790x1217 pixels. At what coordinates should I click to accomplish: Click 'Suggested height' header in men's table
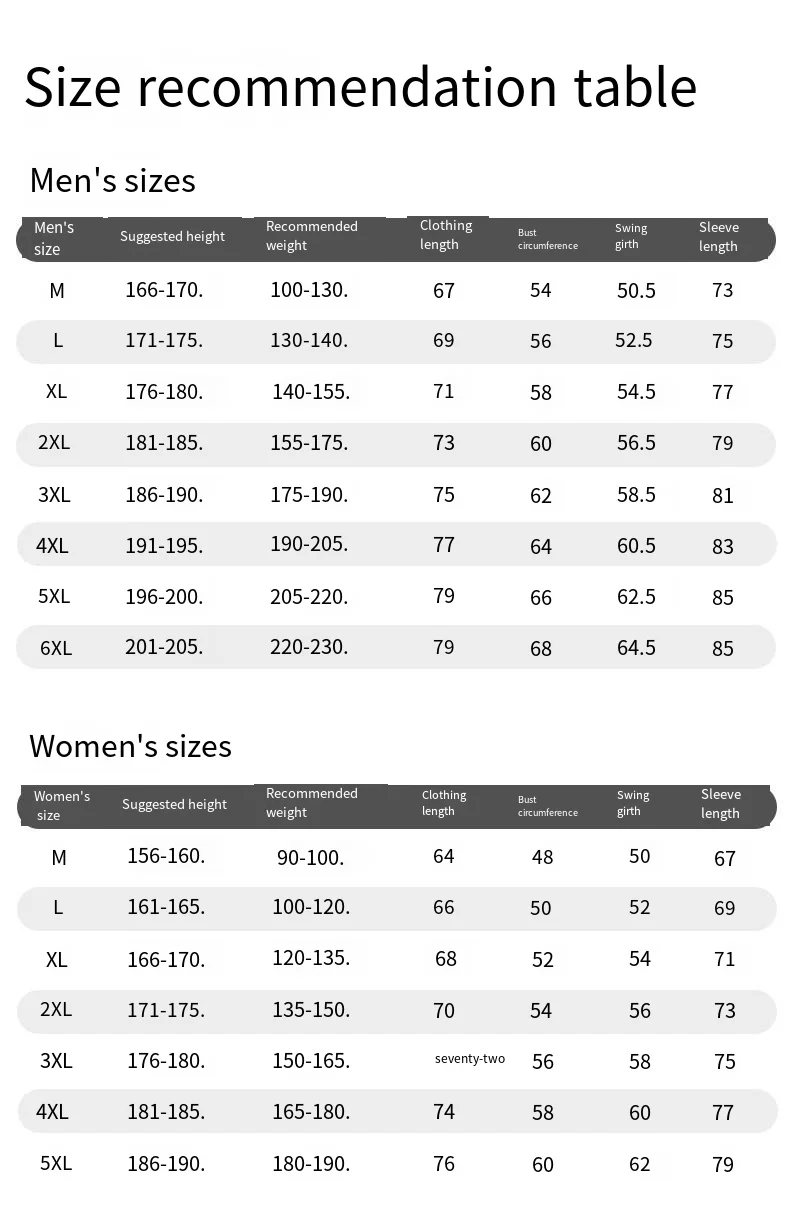coord(172,237)
